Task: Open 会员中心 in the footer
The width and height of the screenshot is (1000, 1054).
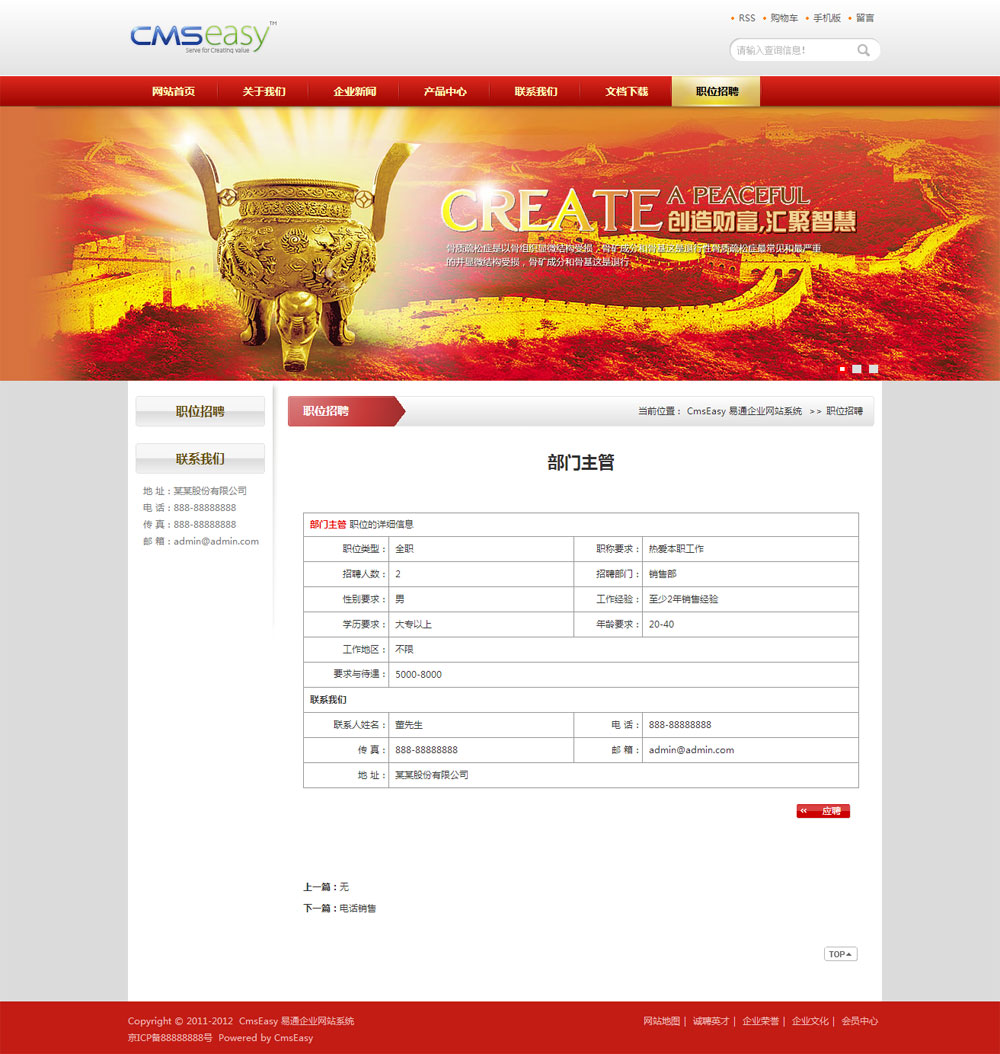Action: click(x=860, y=1021)
